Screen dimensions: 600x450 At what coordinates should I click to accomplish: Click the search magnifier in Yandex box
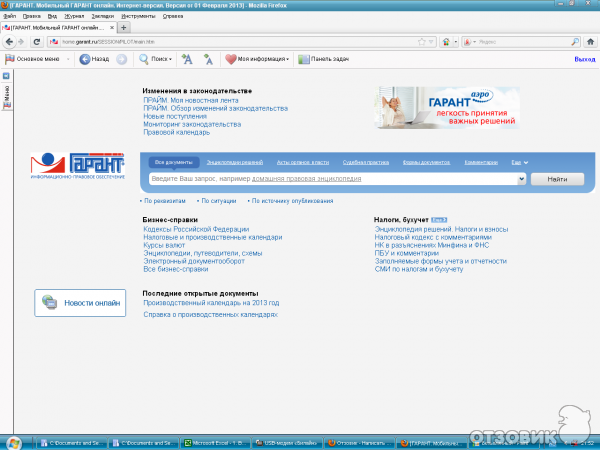575,42
